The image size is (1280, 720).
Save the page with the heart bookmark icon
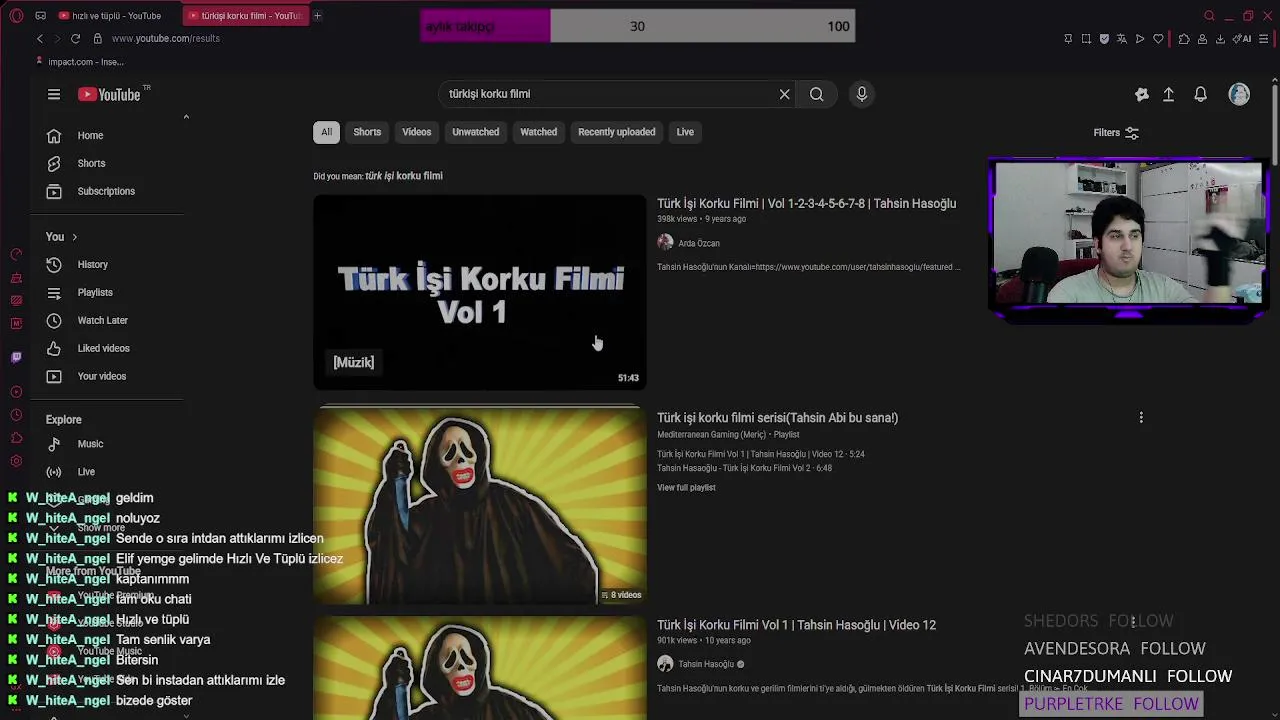coord(1158,39)
